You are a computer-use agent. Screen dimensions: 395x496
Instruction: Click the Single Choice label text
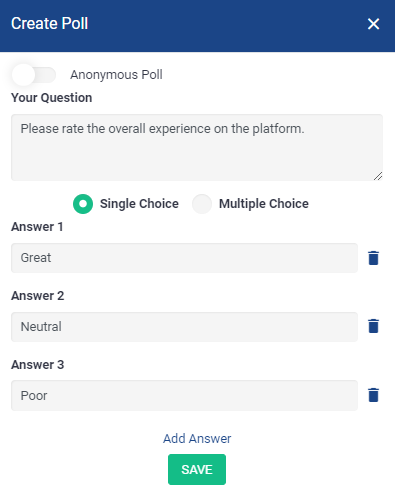[x=139, y=204]
